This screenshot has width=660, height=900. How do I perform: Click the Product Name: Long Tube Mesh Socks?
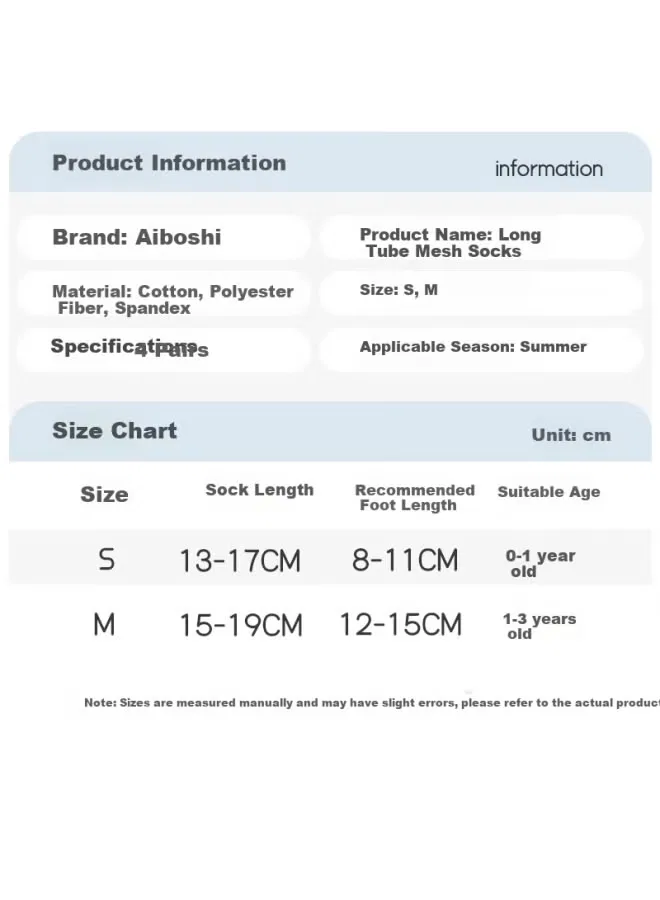(x=450, y=243)
